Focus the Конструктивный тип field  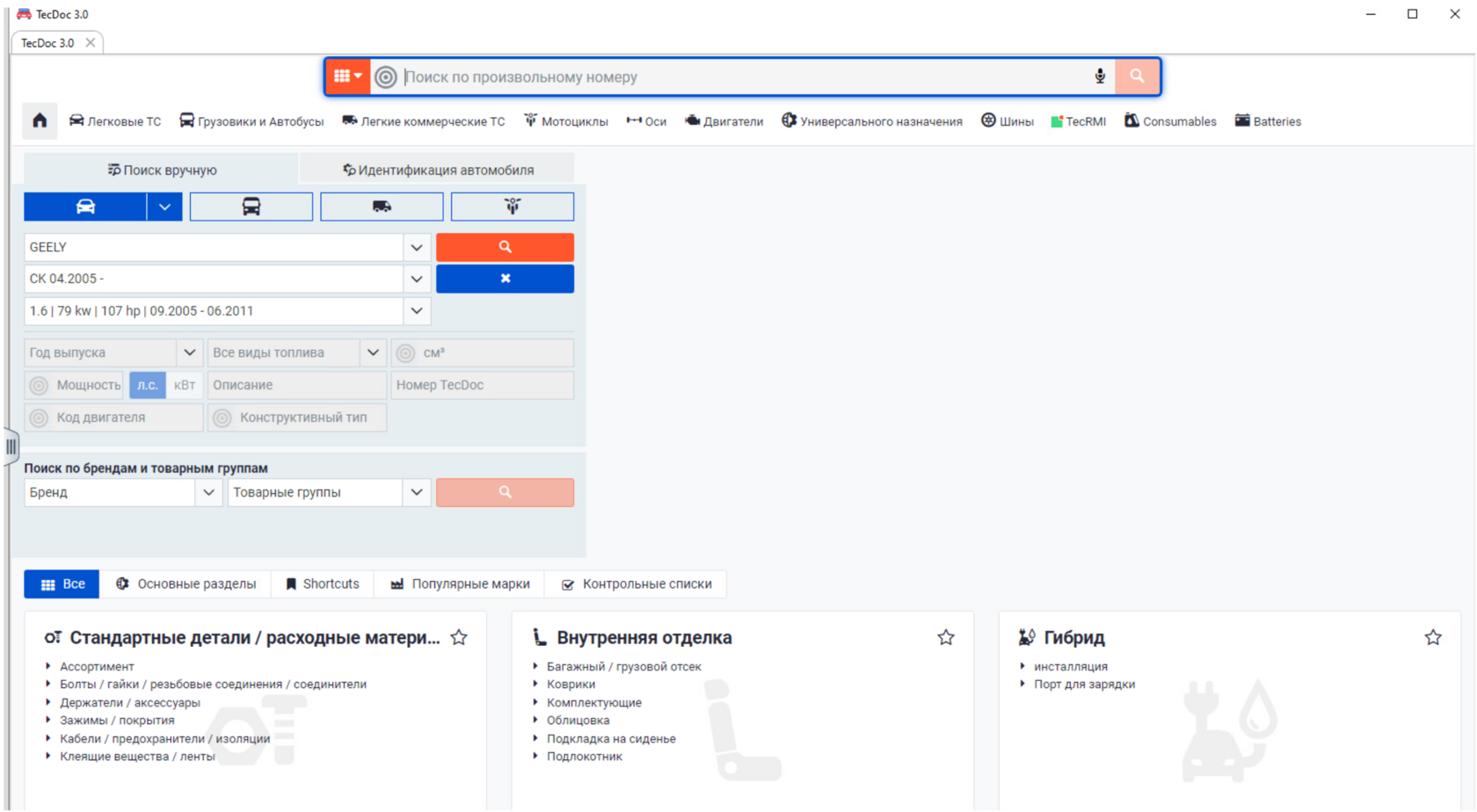click(297, 417)
